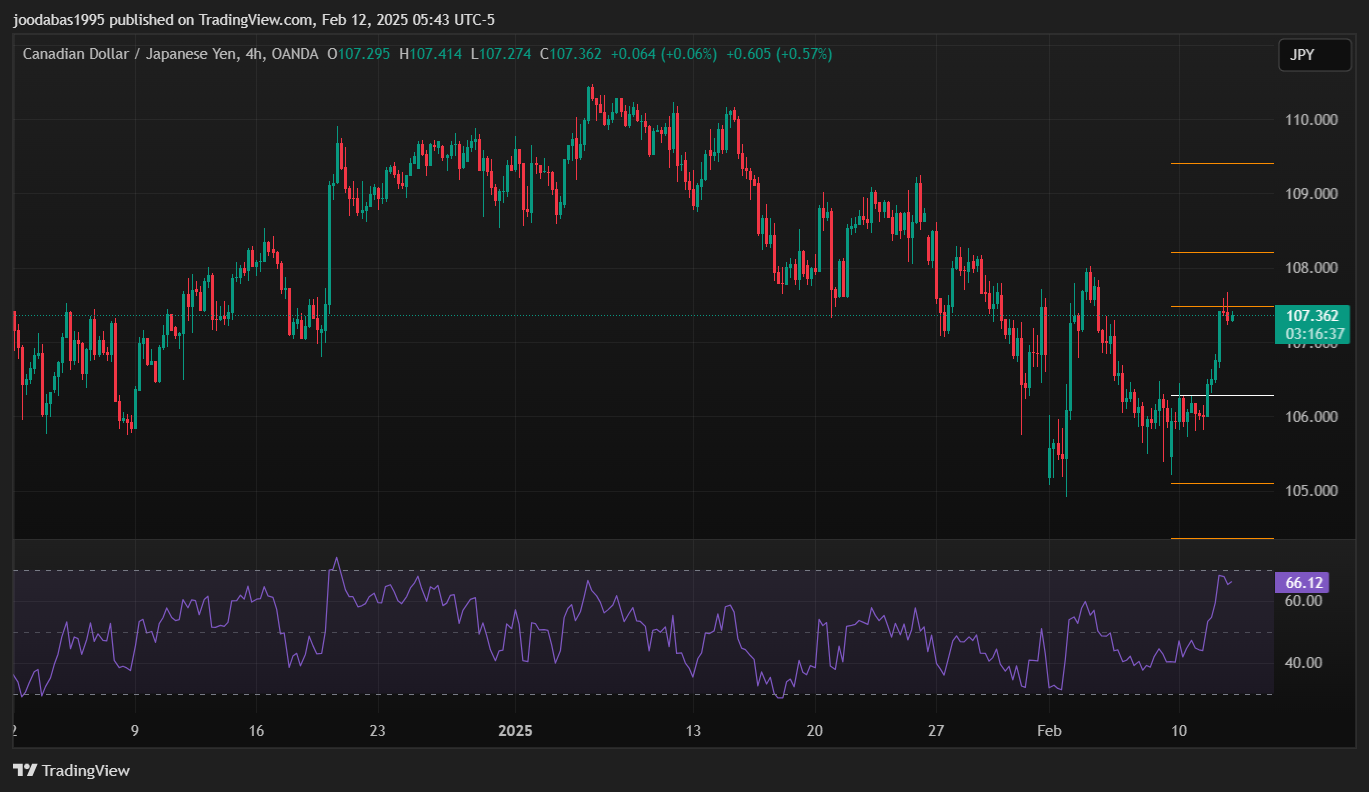This screenshot has height=792, width=1369.
Task: Open the joodabas1995 published header text
Action: click(253, 19)
